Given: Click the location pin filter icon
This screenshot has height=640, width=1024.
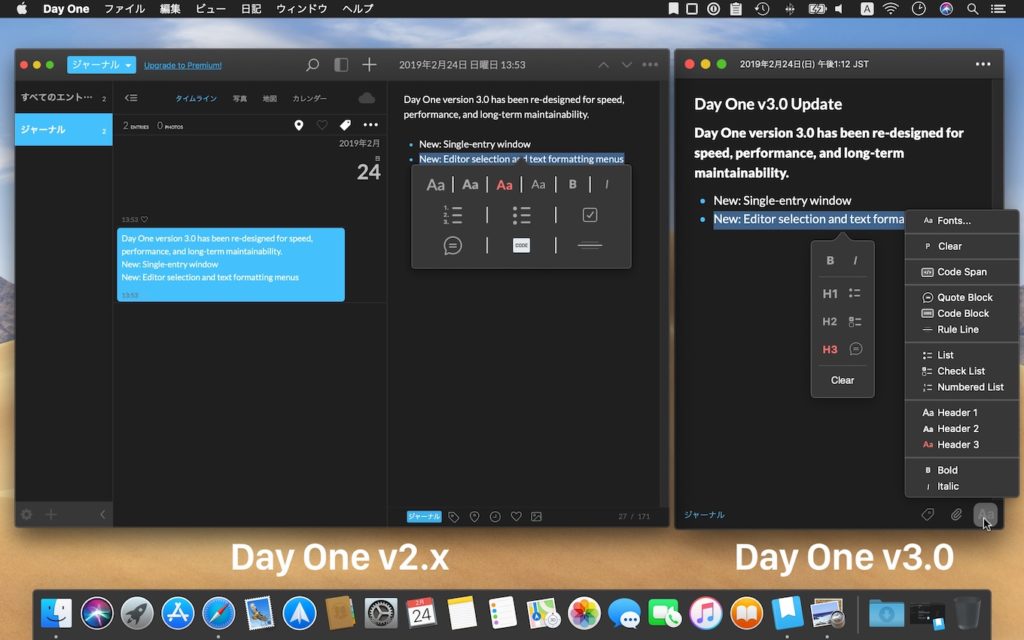Looking at the screenshot, I should click(298, 125).
